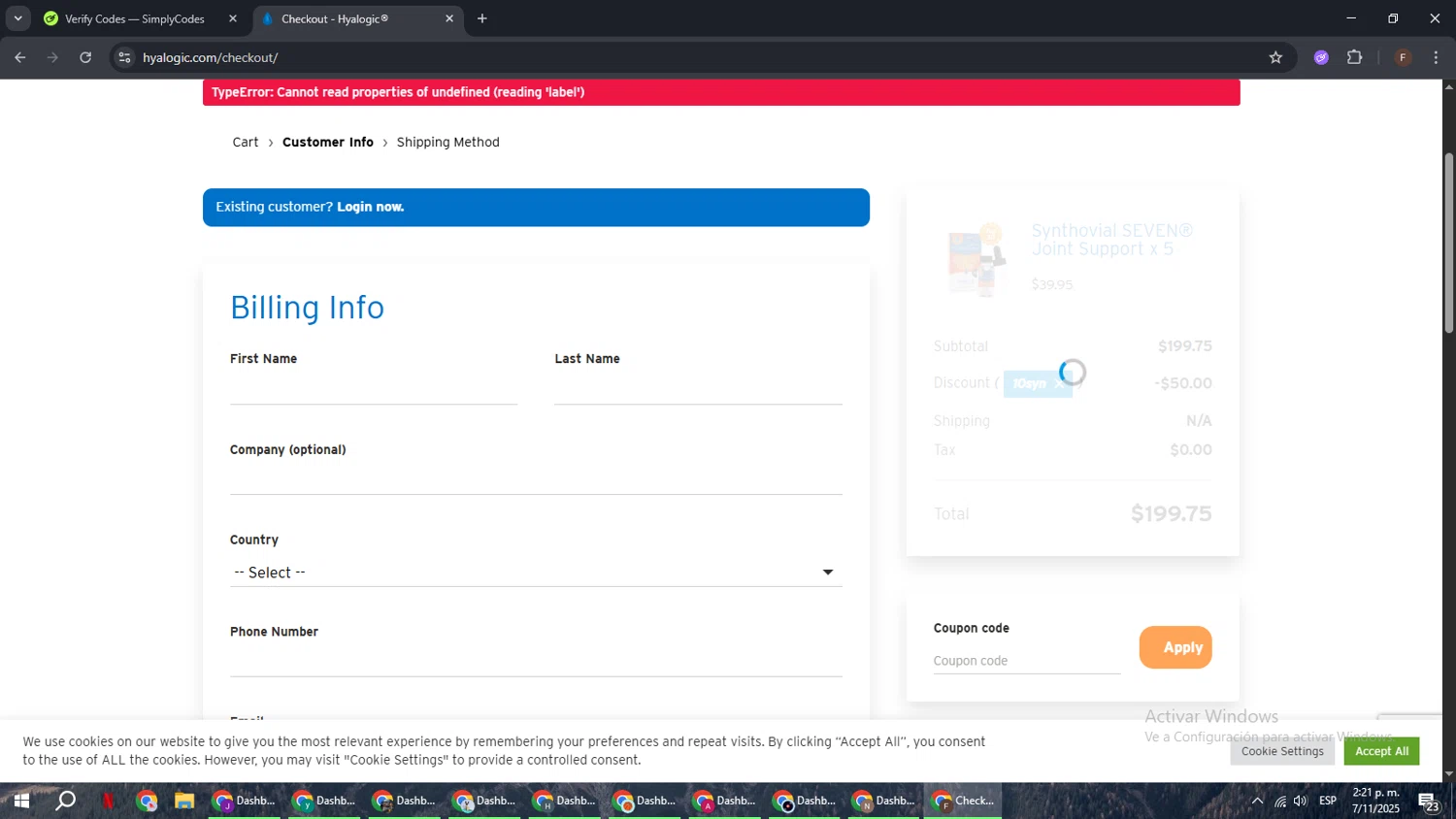Open the Windows Start menu
The height and width of the screenshot is (819, 1456).
click(20, 801)
